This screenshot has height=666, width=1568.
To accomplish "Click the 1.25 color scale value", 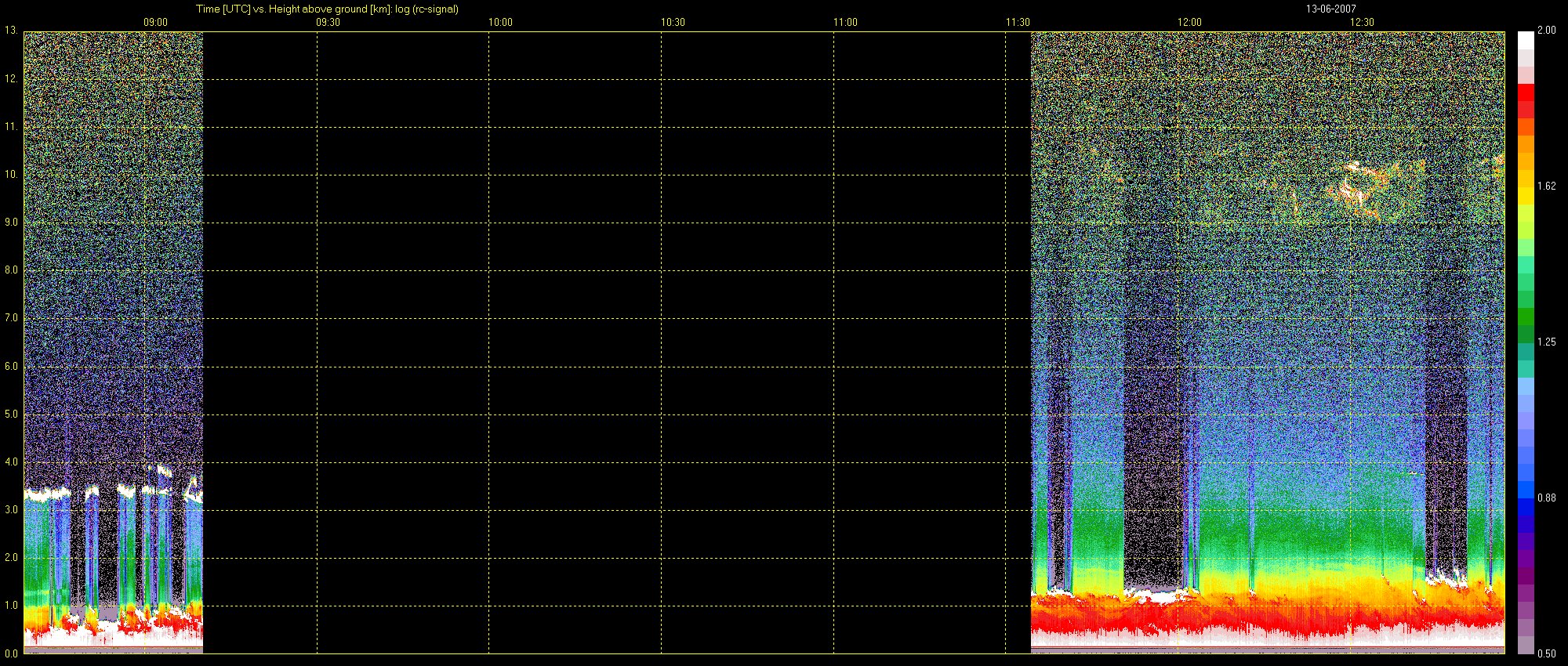I will 1546,342.
